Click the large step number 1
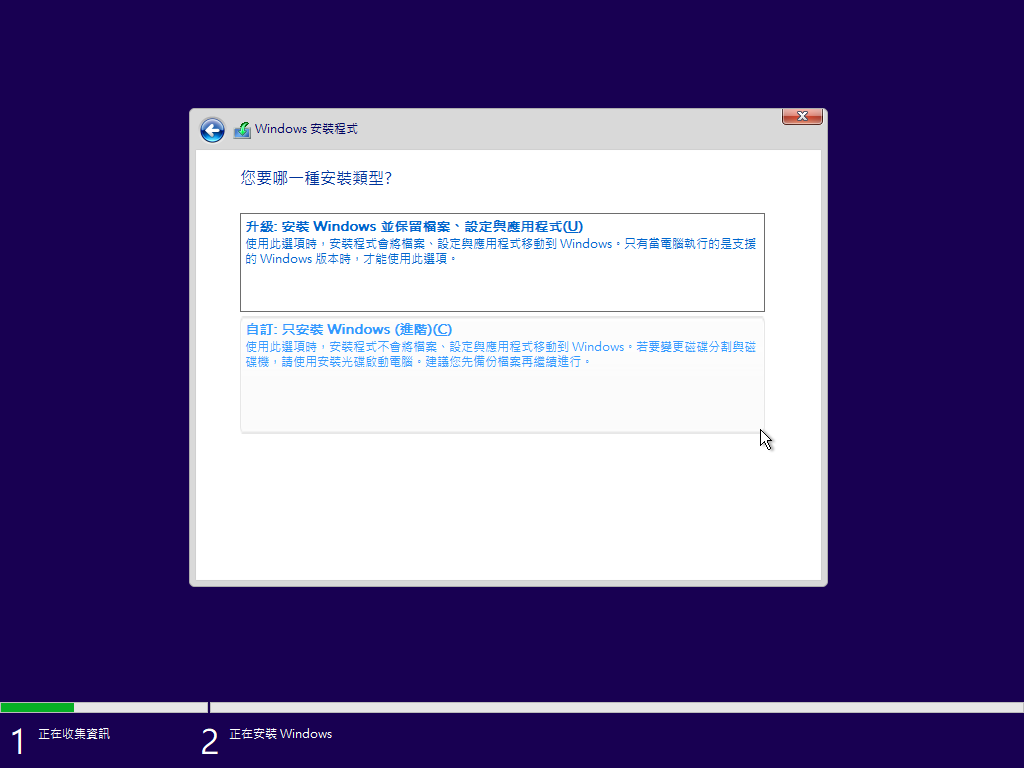Screen dimensions: 1024x768 [x=17, y=741]
